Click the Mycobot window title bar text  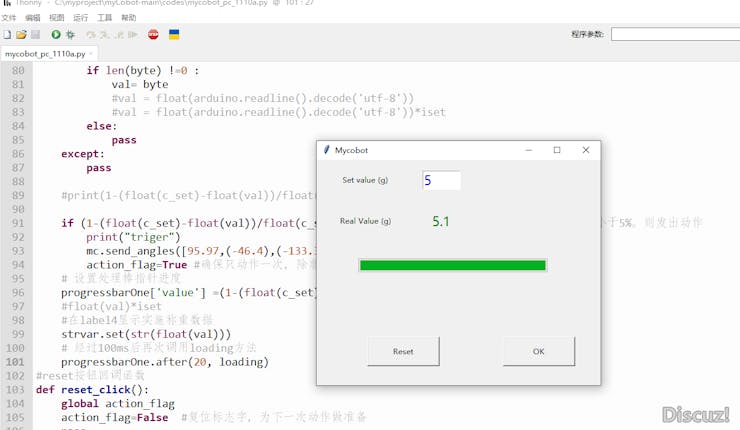(351, 150)
